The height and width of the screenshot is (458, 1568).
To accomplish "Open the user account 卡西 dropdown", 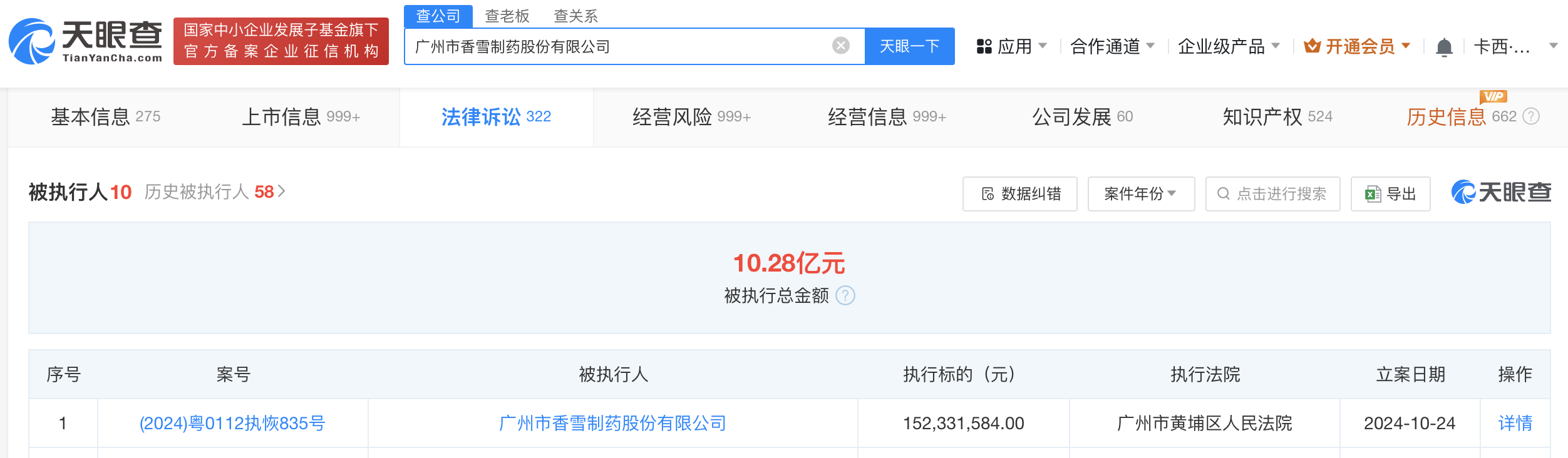I will pos(1553,46).
